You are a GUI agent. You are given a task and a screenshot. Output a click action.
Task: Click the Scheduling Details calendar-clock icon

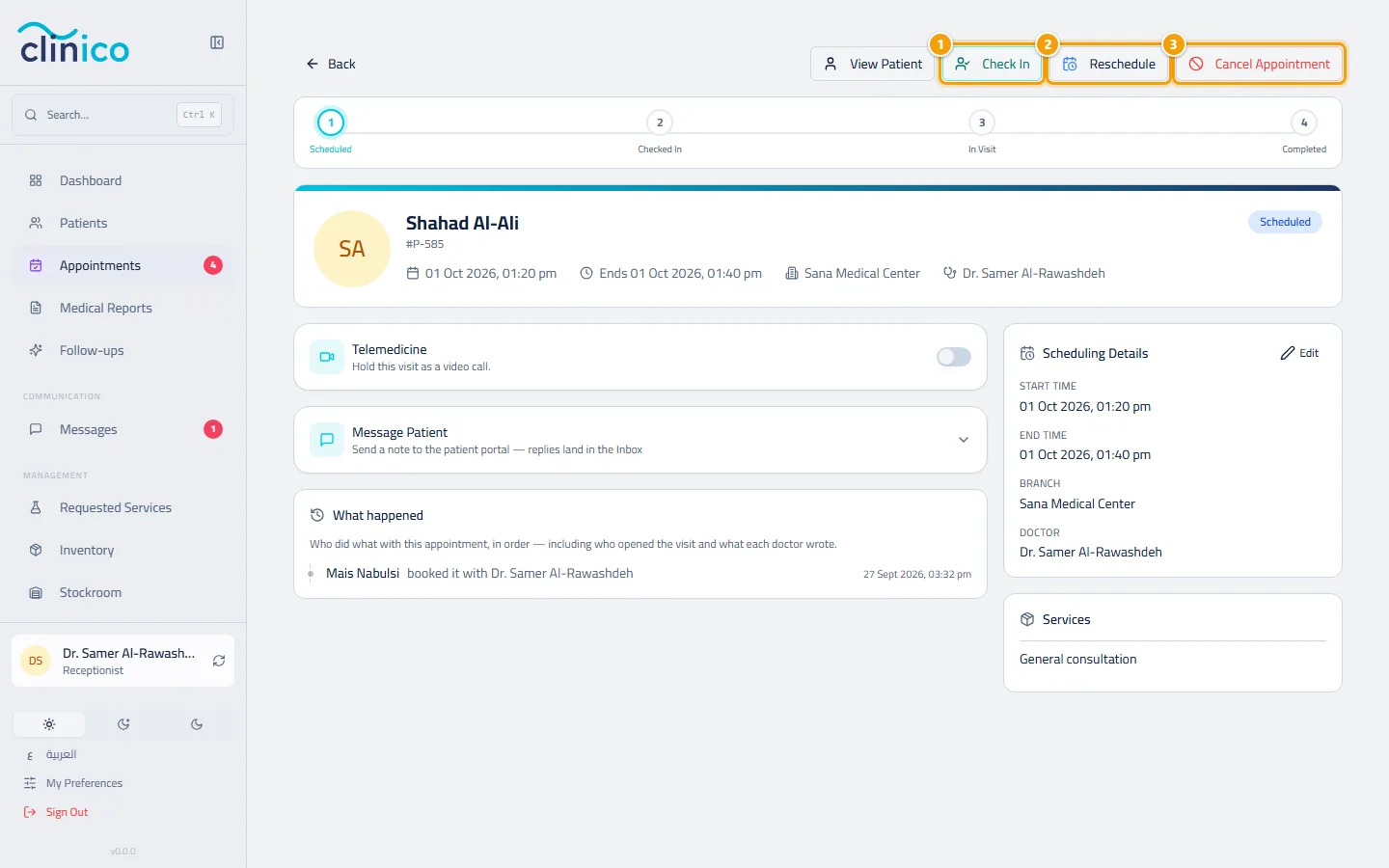coord(1027,353)
